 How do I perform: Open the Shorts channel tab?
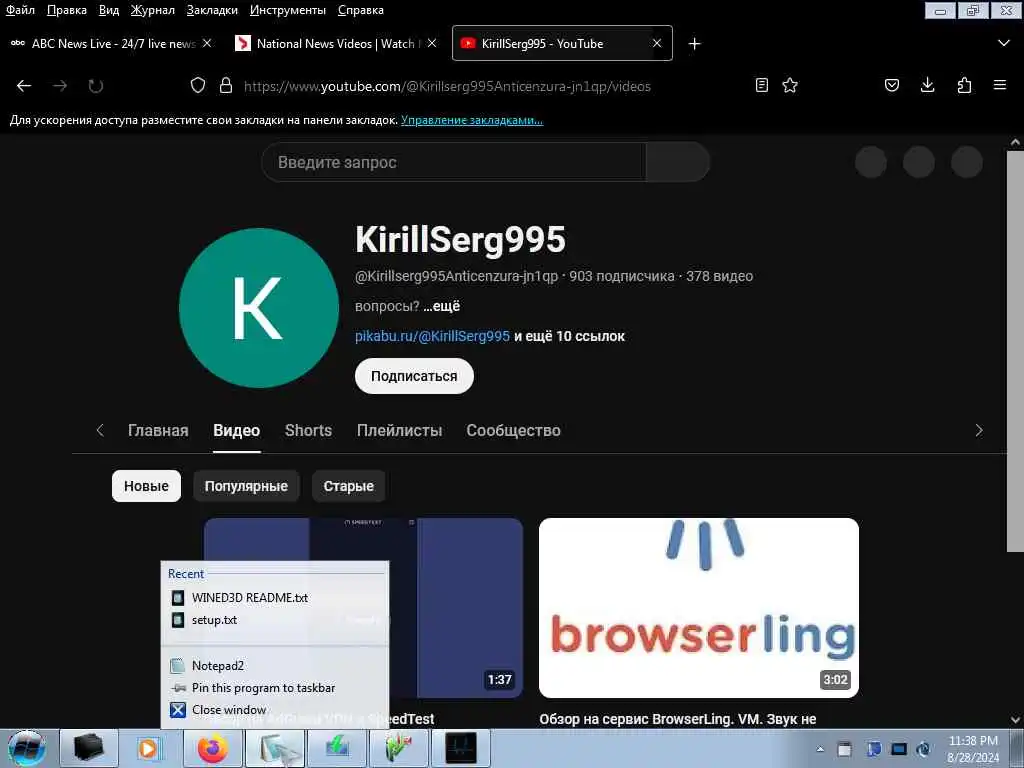click(x=308, y=430)
